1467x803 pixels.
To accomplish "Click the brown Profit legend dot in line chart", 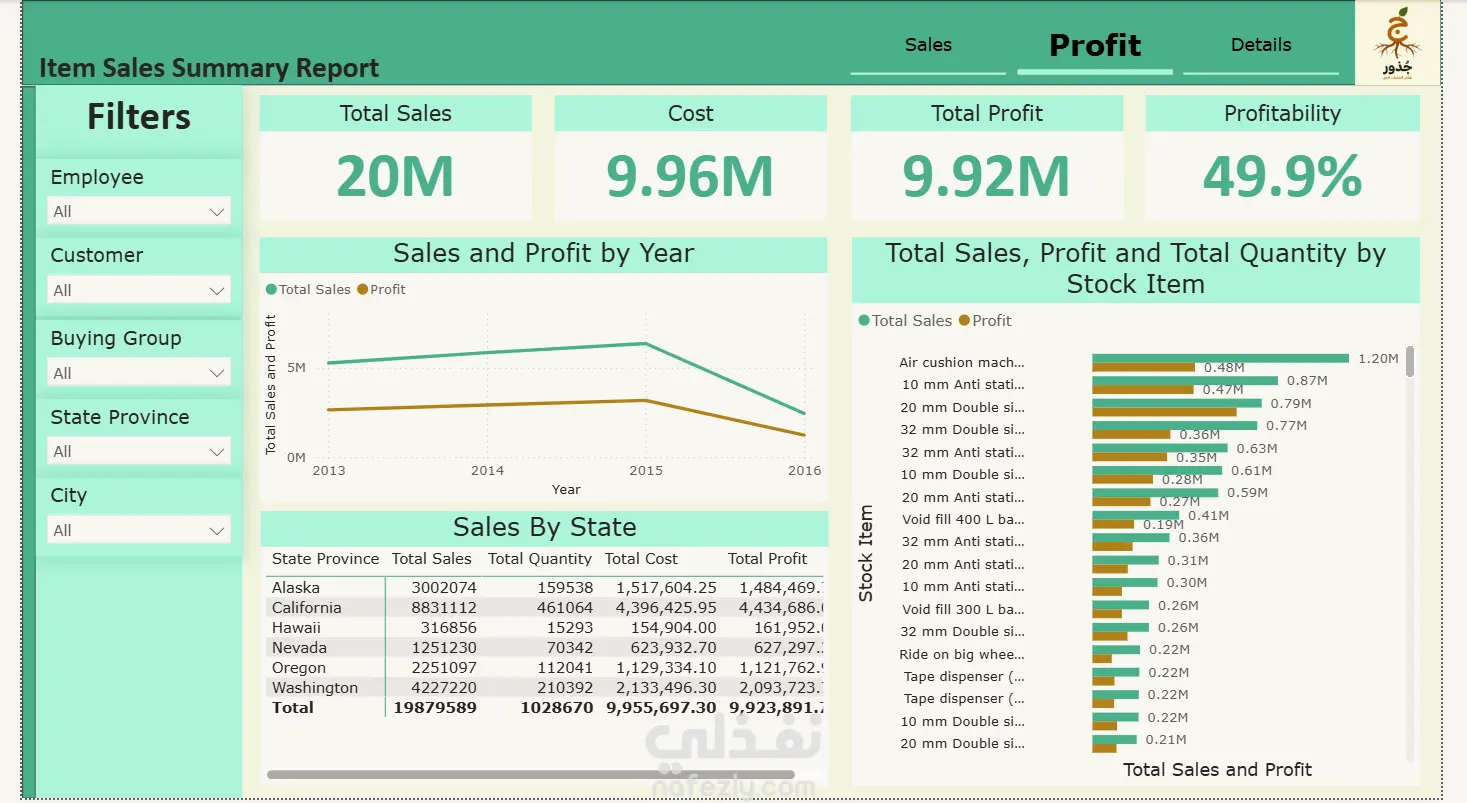I will click(362, 290).
